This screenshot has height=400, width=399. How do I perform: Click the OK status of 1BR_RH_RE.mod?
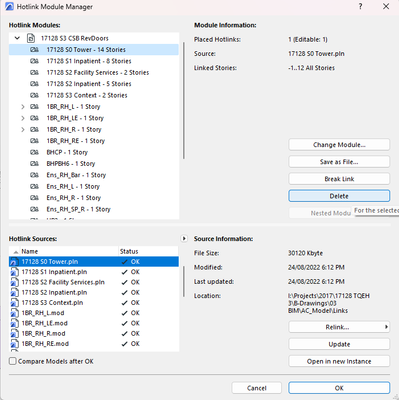tap(131, 344)
